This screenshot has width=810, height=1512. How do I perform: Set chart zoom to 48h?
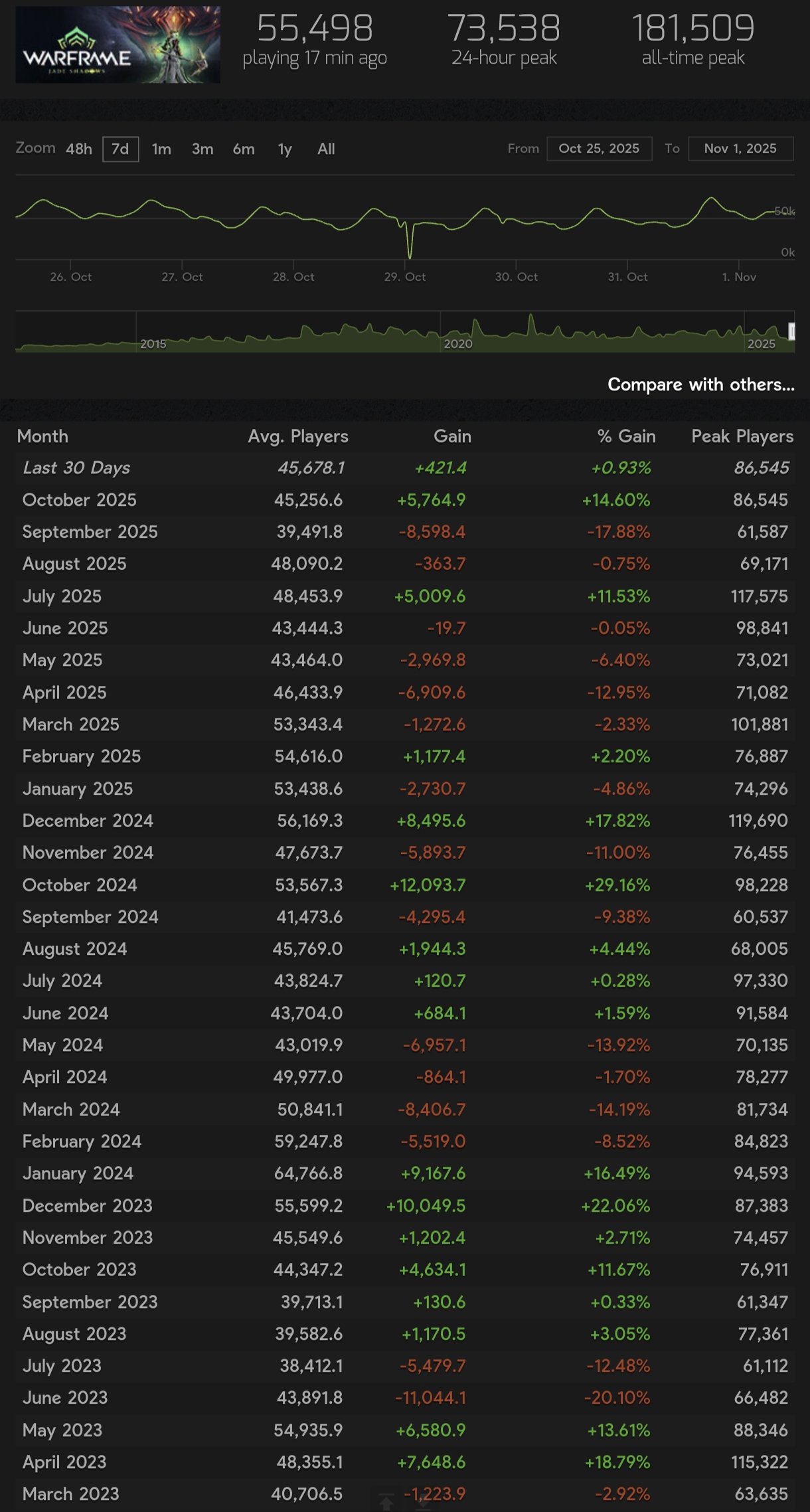pos(79,149)
